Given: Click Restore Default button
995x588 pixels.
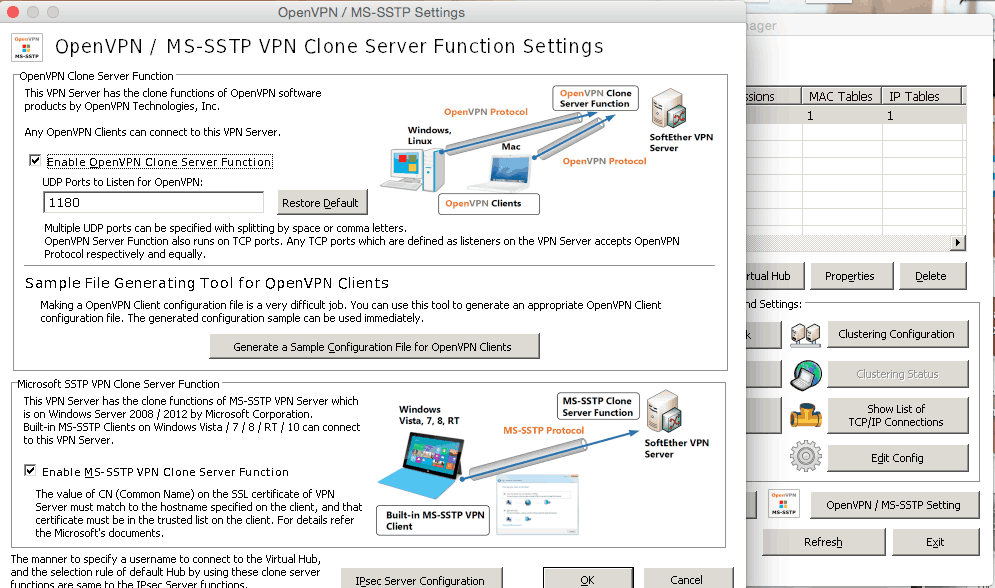Looking at the screenshot, I should pyautogui.click(x=322, y=203).
